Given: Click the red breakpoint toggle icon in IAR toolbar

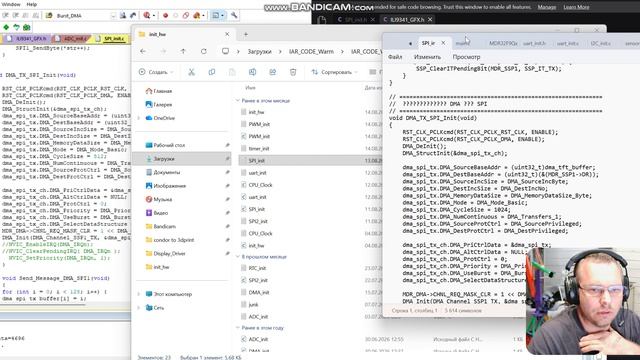Looking at the screenshot, I should coord(165,16).
